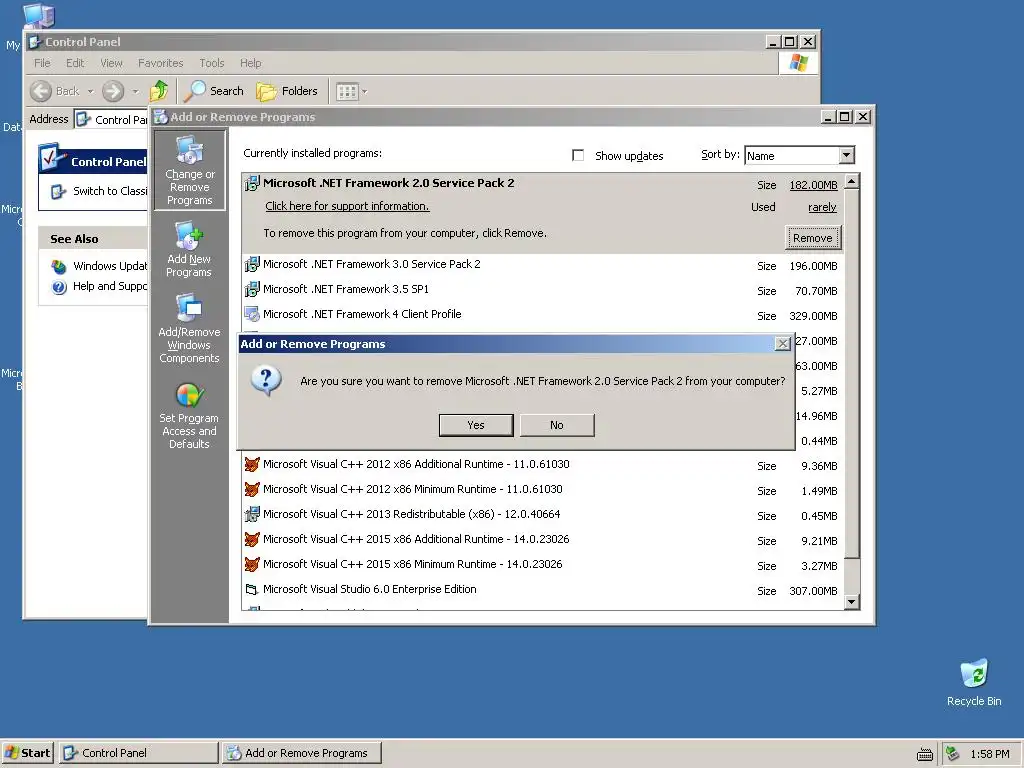Click Visual C++ 2015 x86 Minimum Runtime icon
Screen dimensions: 1024x768
(x=252, y=564)
